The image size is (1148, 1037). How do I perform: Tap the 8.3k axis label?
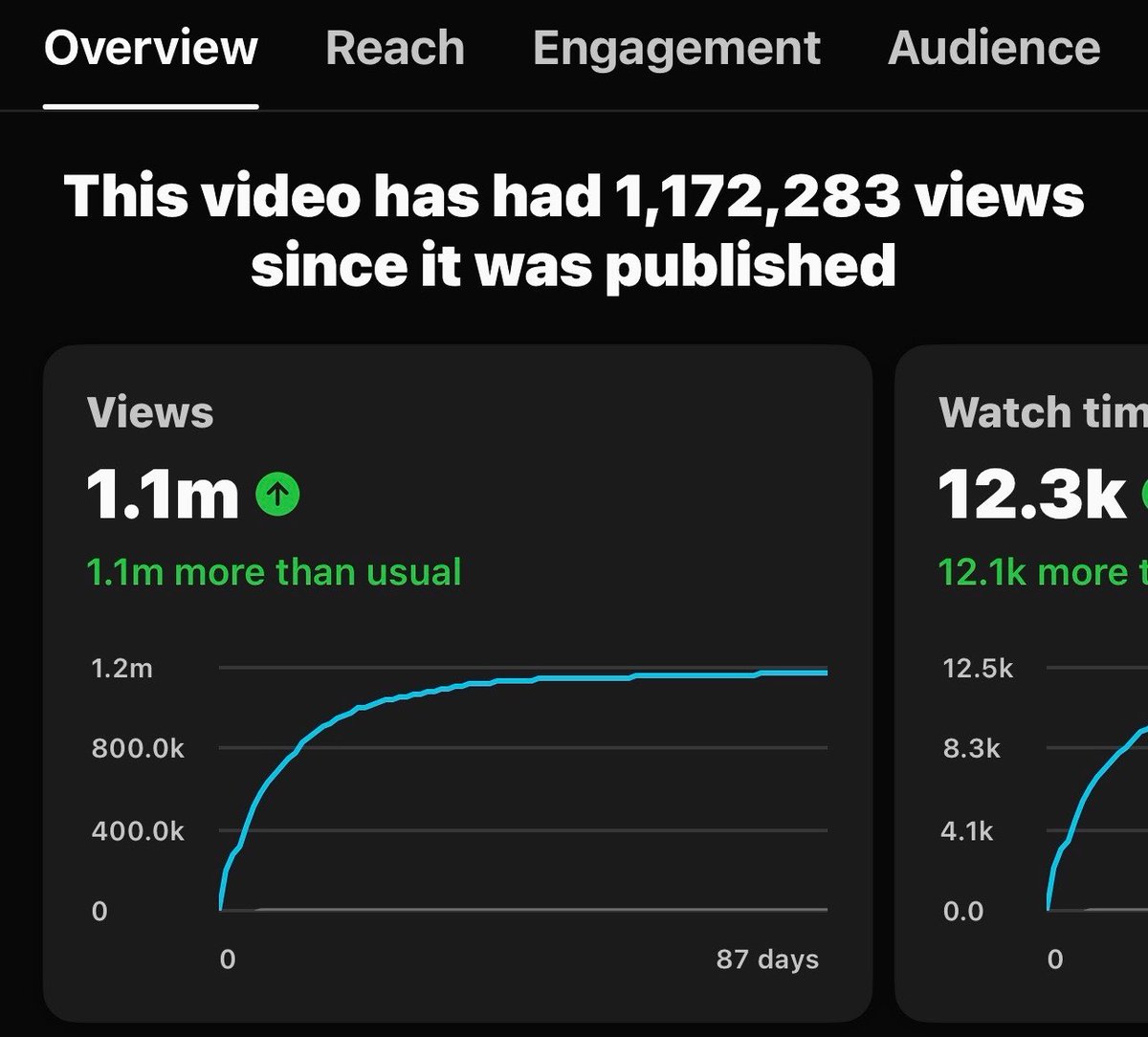pyautogui.click(x=971, y=748)
